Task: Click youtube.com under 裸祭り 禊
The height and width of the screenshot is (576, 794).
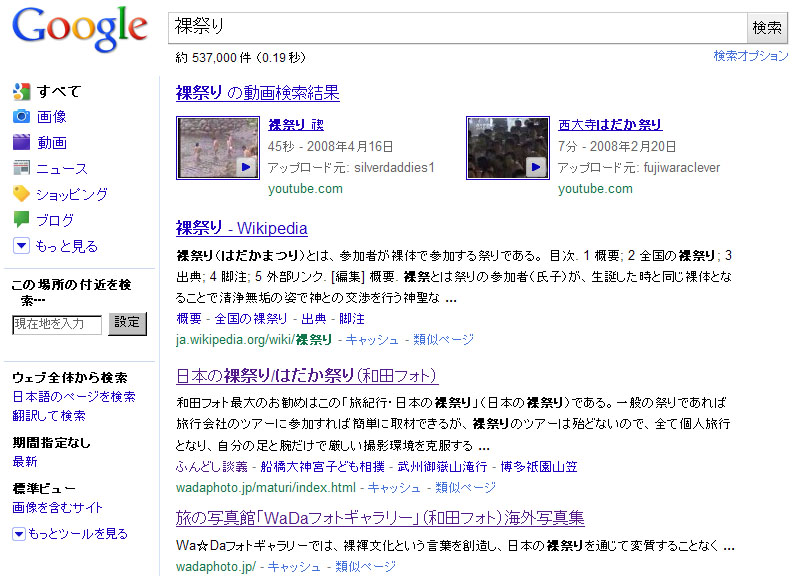Action: tap(305, 189)
